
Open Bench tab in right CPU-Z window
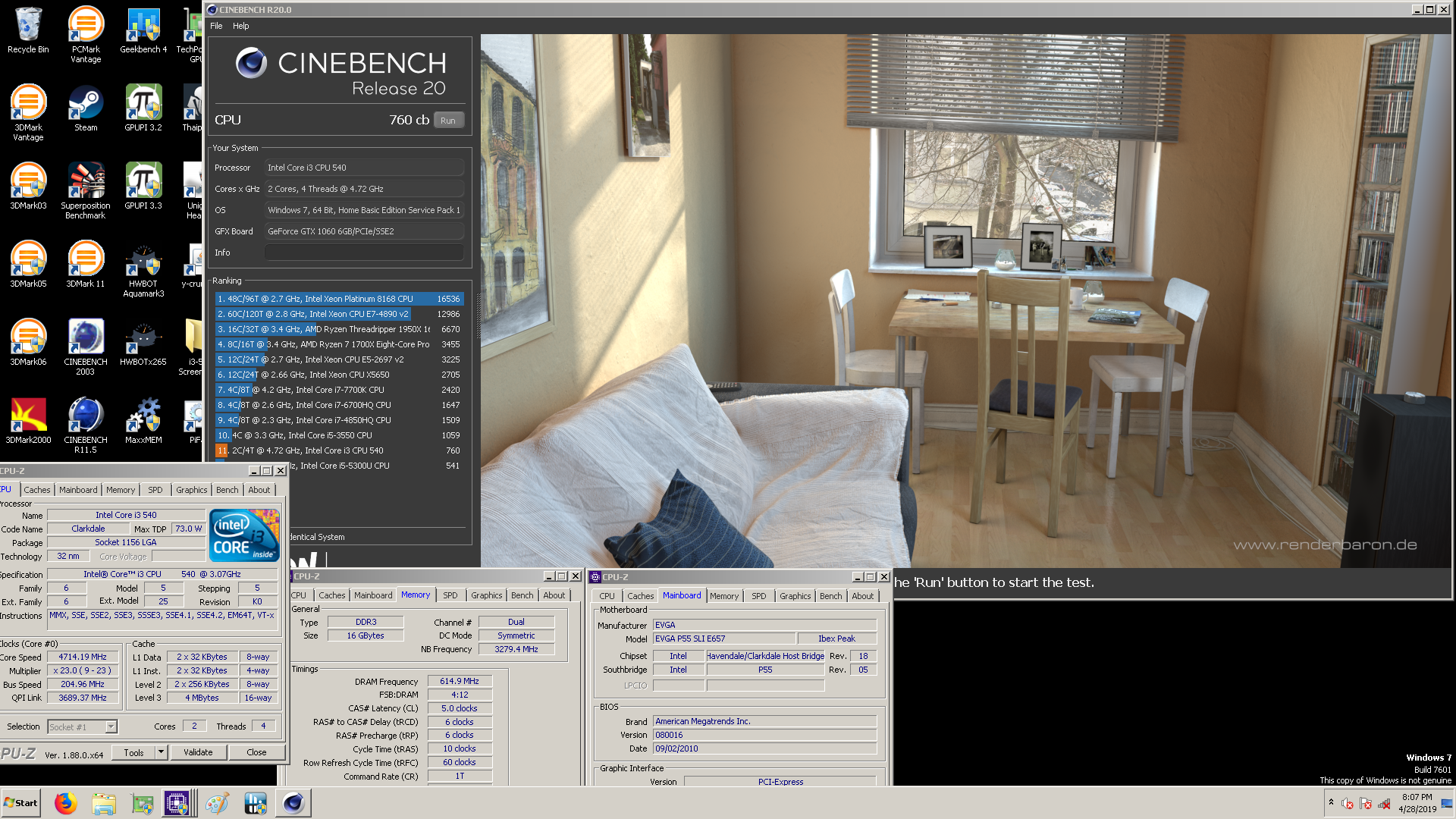click(830, 596)
